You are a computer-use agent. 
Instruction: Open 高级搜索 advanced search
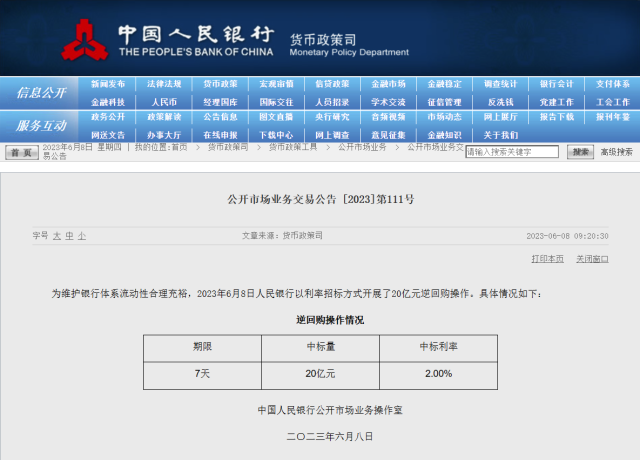[616, 152]
